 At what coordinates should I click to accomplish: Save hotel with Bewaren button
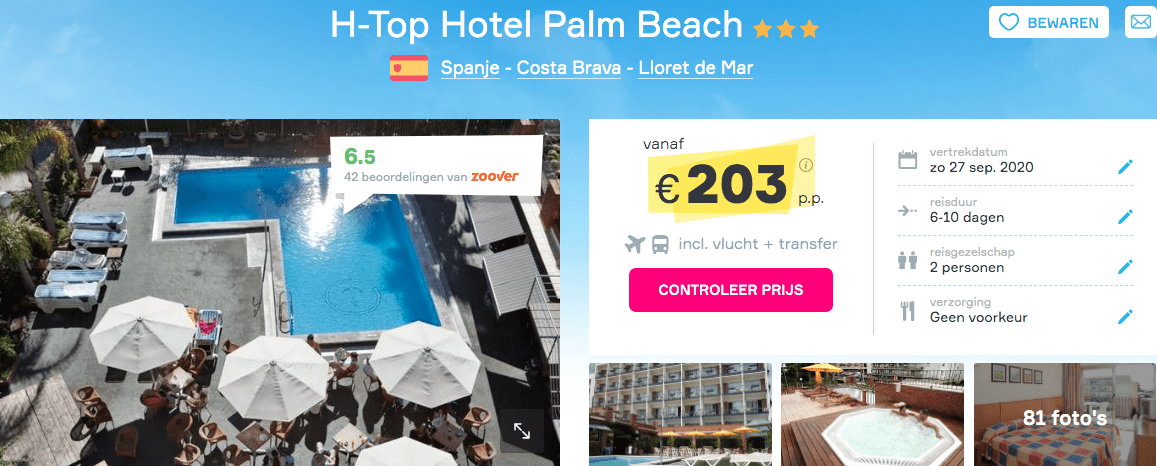click(x=1049, y=22)
